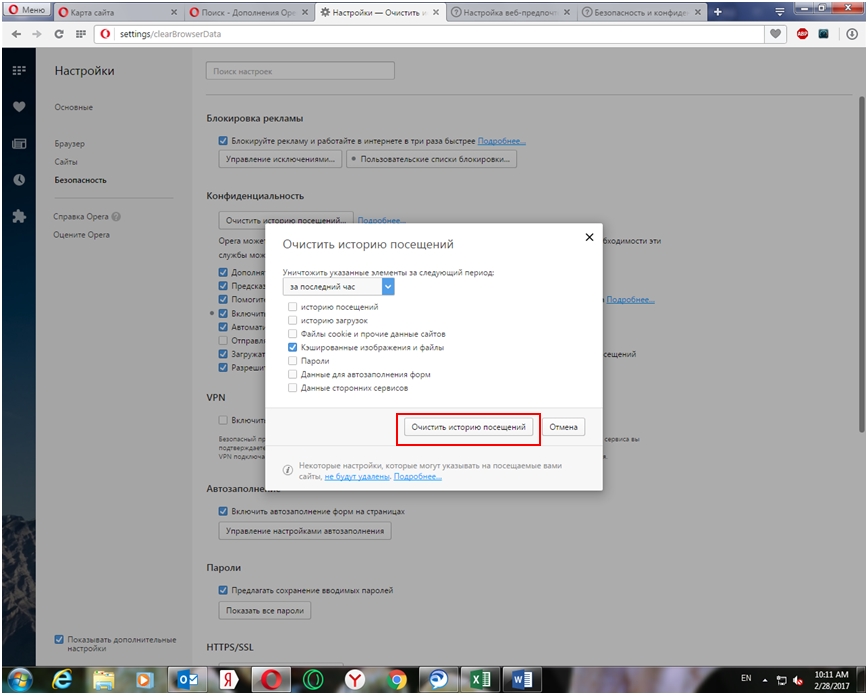Click the EN language indicator
This screenshot has height=695, width=868.
pos(746,678)
